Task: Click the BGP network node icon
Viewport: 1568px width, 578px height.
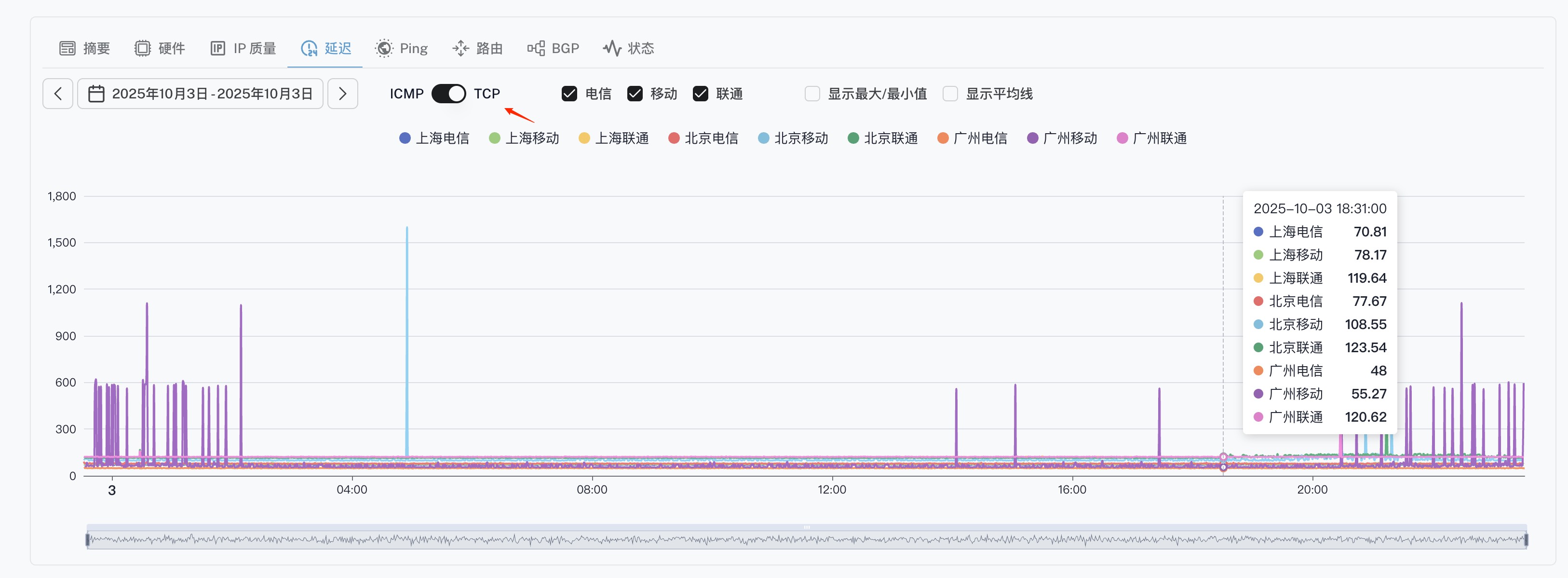Action: click(x=536, y=48)
